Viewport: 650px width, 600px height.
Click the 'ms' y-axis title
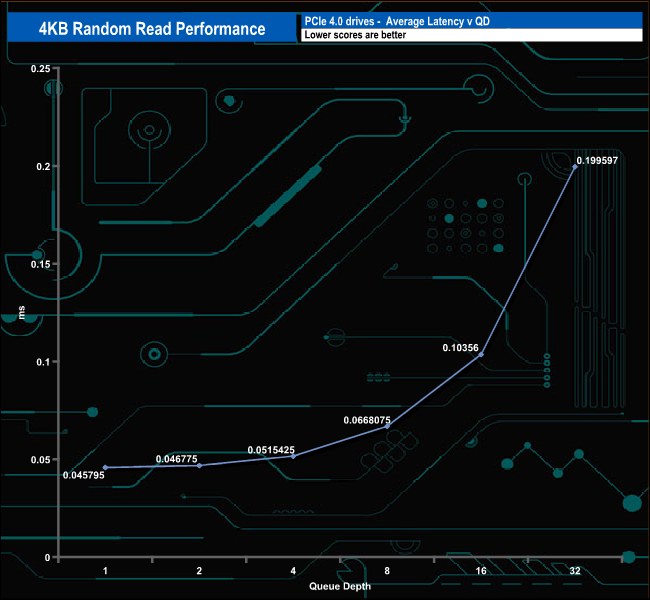tap(22, 313)
